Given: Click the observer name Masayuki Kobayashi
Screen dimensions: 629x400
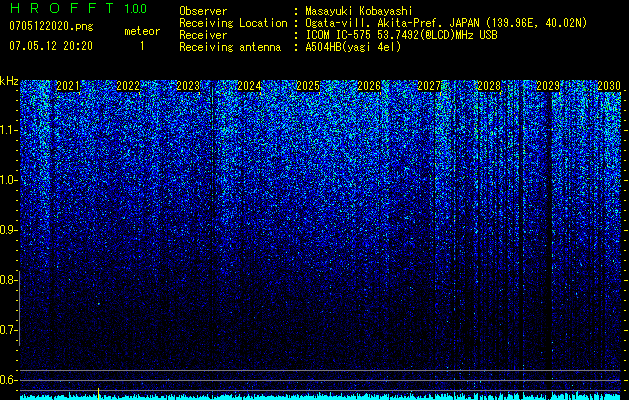Looking at the screenshot, I should (359, 11).
